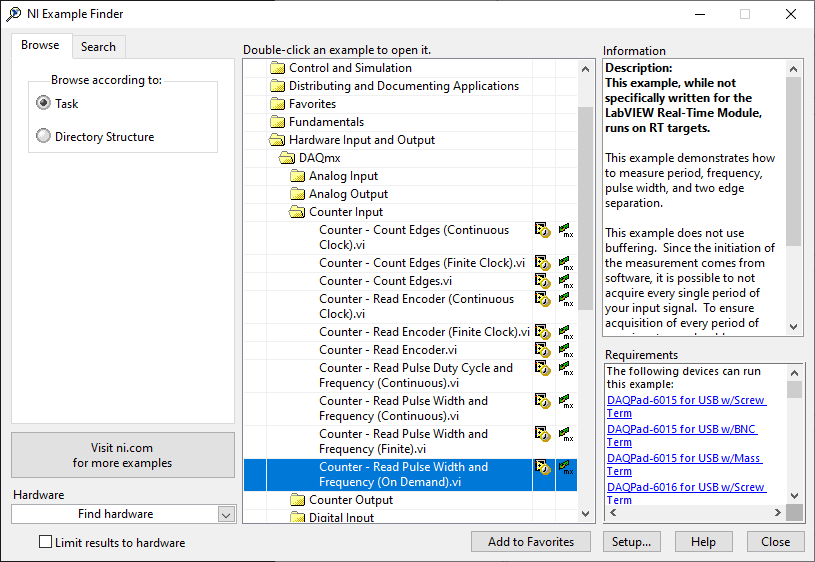Click DAQmx icon beside Counter - Count Edges (Continuous Clock).vi

point(566,230)
